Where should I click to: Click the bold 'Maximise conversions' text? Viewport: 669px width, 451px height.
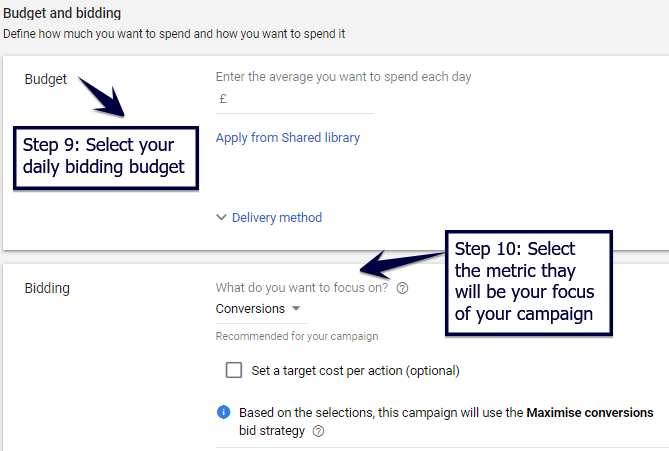590,412
